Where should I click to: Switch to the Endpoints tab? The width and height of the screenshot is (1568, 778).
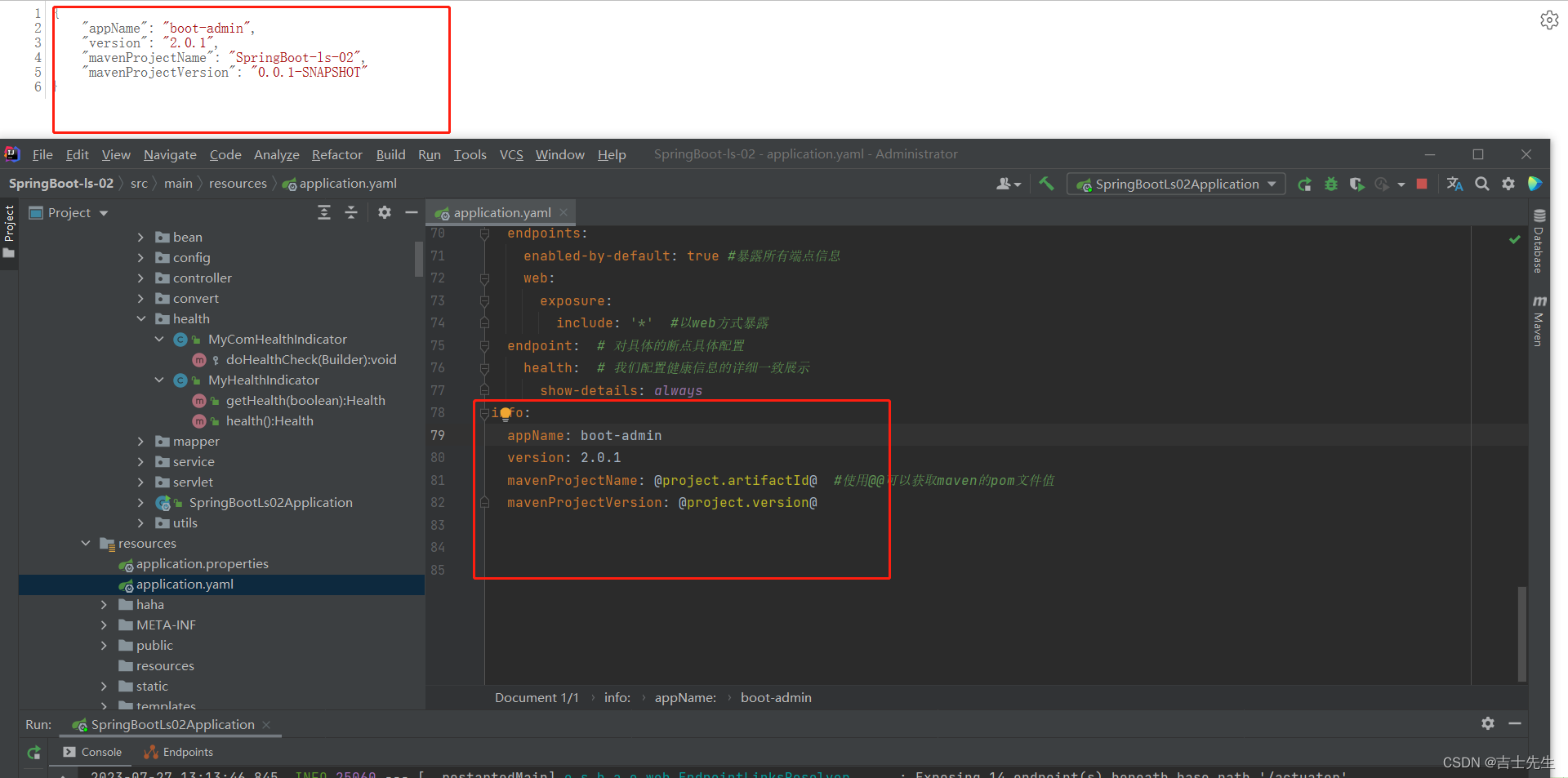[x=179, y=753]
